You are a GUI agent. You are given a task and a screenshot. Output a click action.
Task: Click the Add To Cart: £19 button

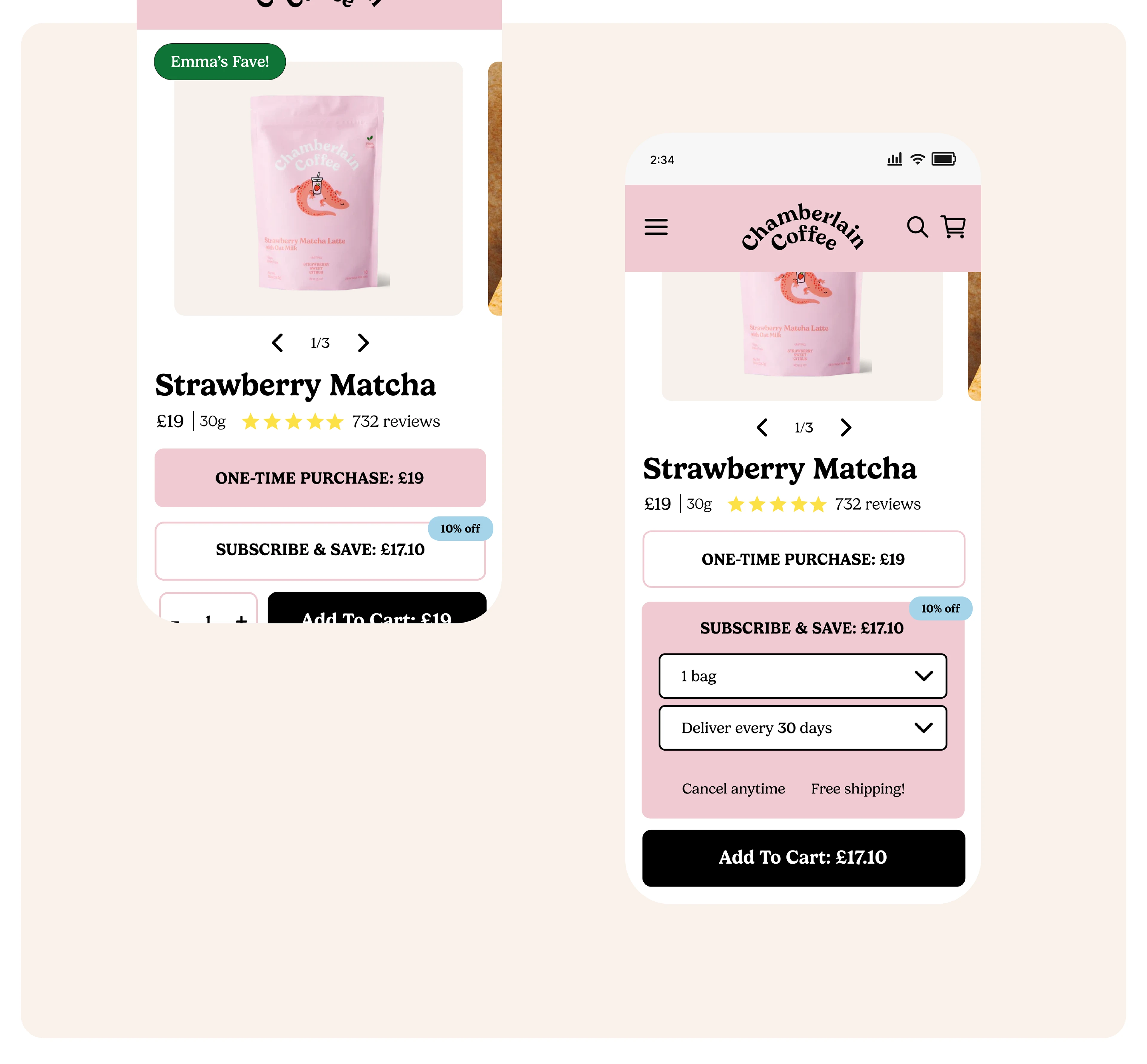(x=377, y=609)
